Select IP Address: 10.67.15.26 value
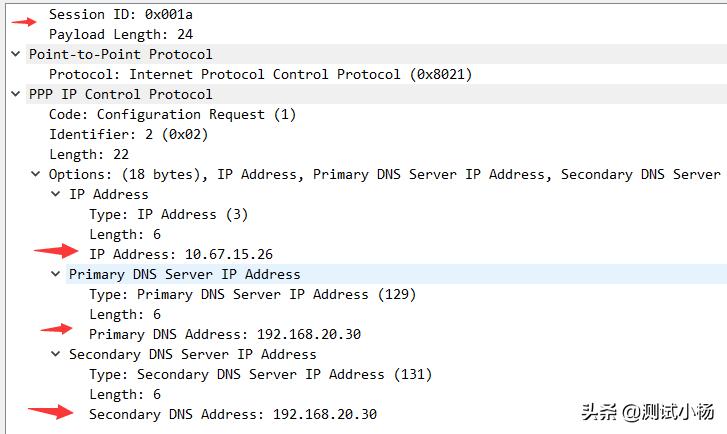Image resolution: width=727 pixels, height=434 pixels. point(181,254)
